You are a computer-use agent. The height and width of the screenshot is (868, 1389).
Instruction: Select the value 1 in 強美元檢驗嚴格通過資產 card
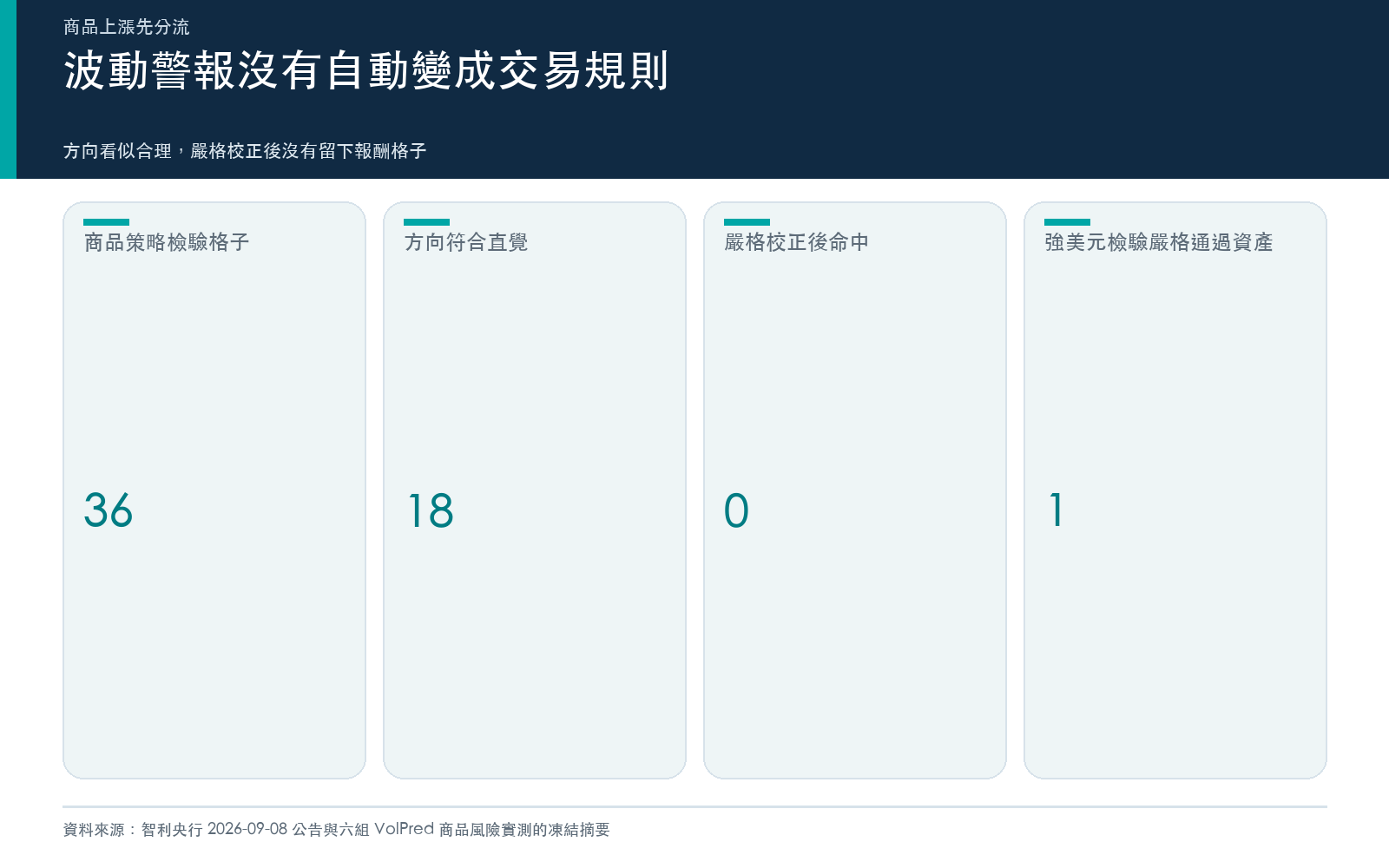tap(1057, 510)
